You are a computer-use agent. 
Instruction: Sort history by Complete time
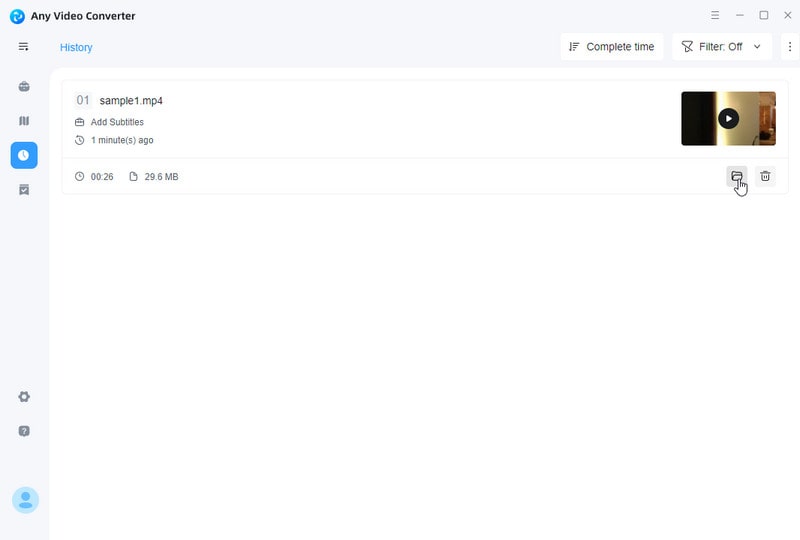coord(612,47)
